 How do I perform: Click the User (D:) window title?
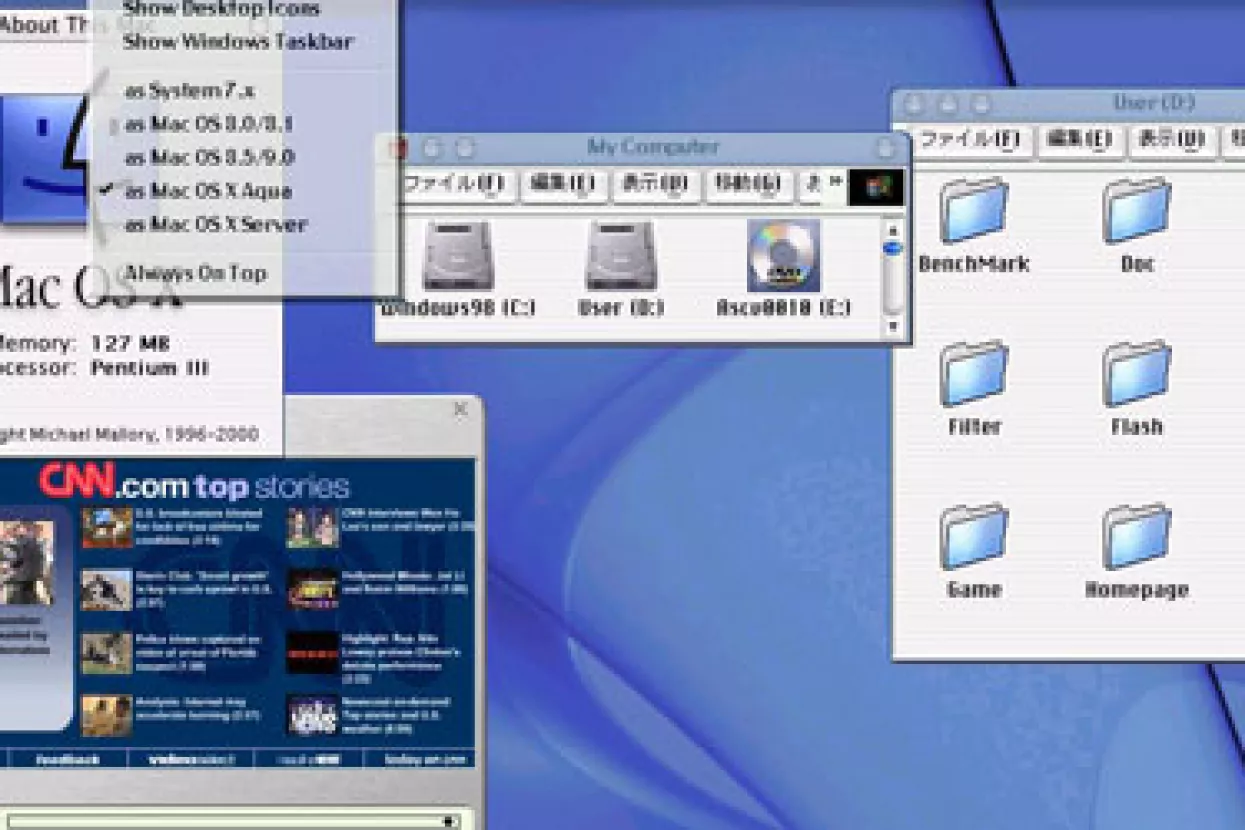[1153, 103]
